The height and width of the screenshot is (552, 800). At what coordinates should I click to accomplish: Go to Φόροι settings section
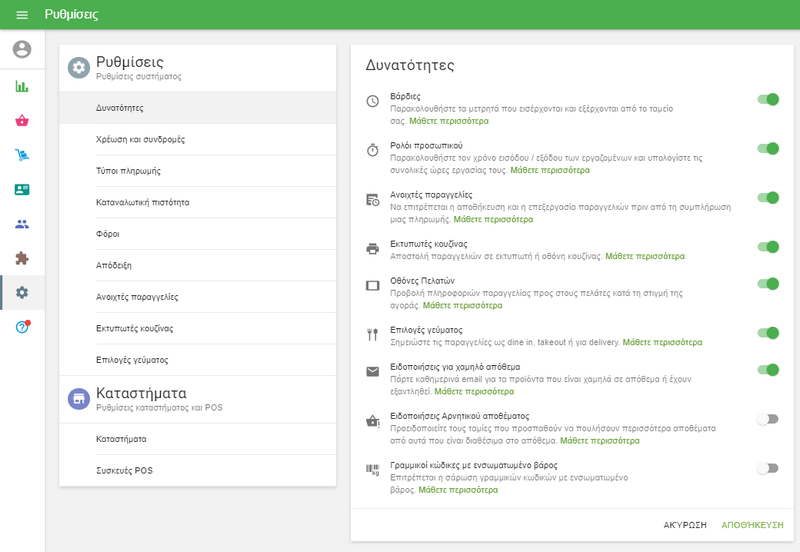point(106,234)
